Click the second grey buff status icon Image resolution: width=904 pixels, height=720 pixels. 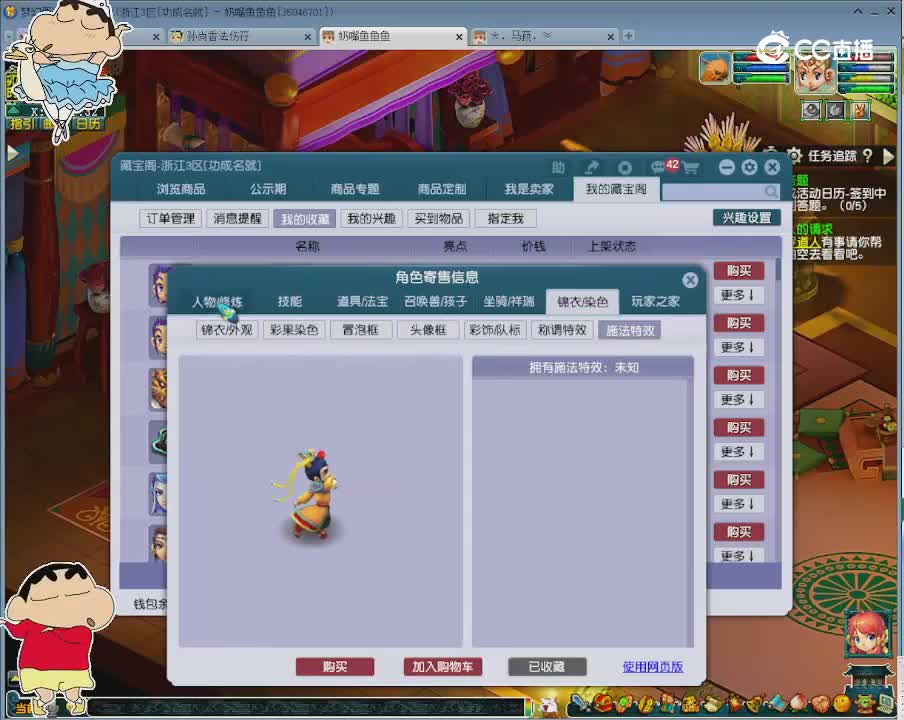[835, 110]
